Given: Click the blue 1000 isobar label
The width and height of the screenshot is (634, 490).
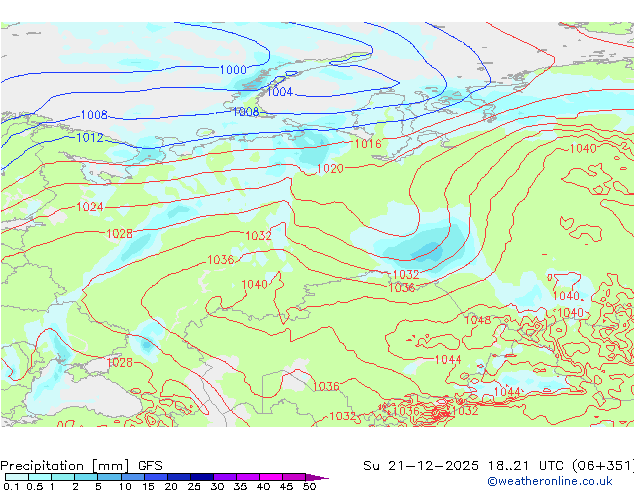Looking at the screenshot, I should click(233, 70).
